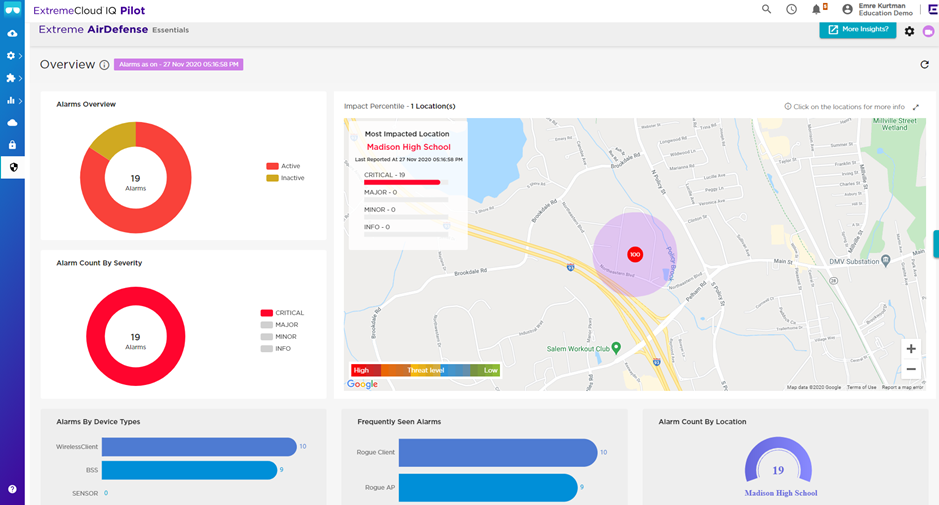Click Report a map error link
Screen dimensions: 939x505
pyautogui.click(x=902, y=388)
